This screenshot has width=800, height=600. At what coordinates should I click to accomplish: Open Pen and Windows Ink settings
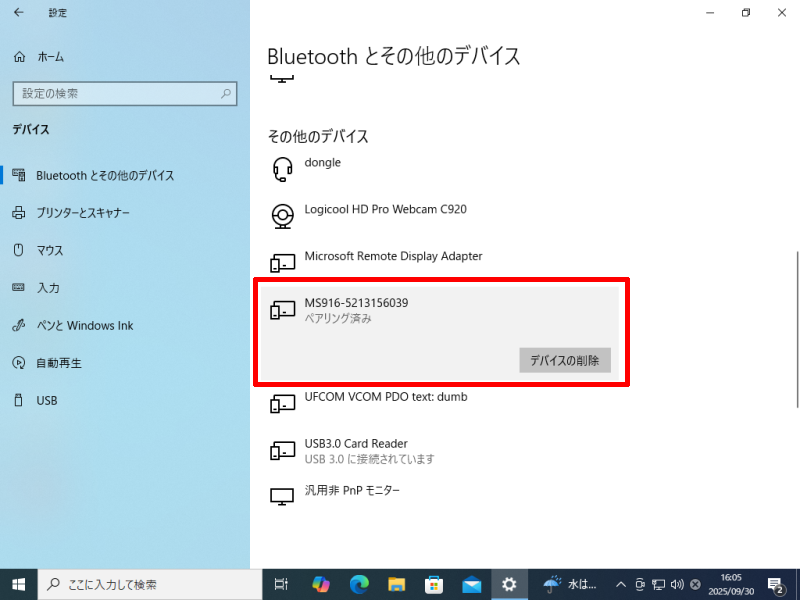coord(84,326)
